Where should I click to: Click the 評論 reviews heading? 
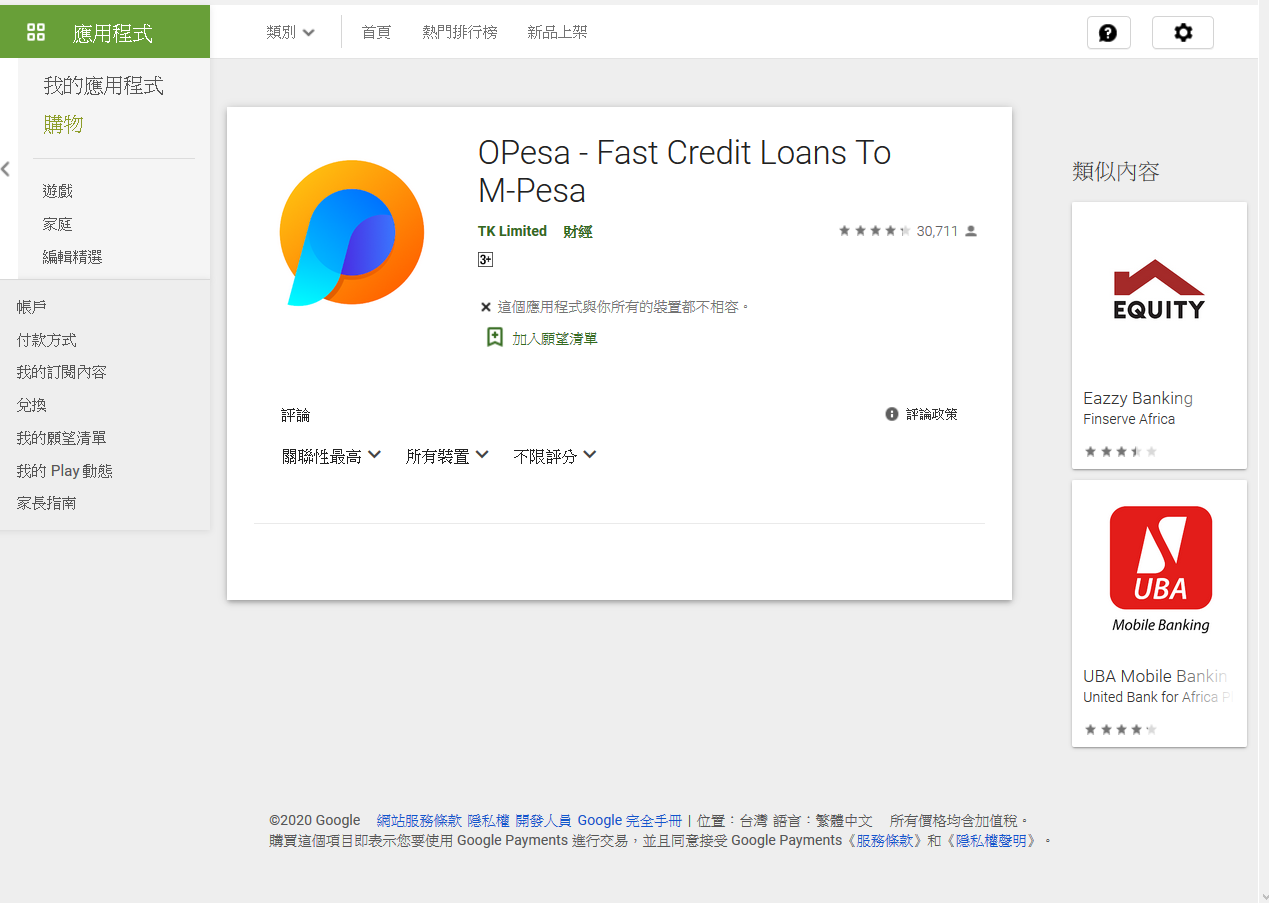296,415
